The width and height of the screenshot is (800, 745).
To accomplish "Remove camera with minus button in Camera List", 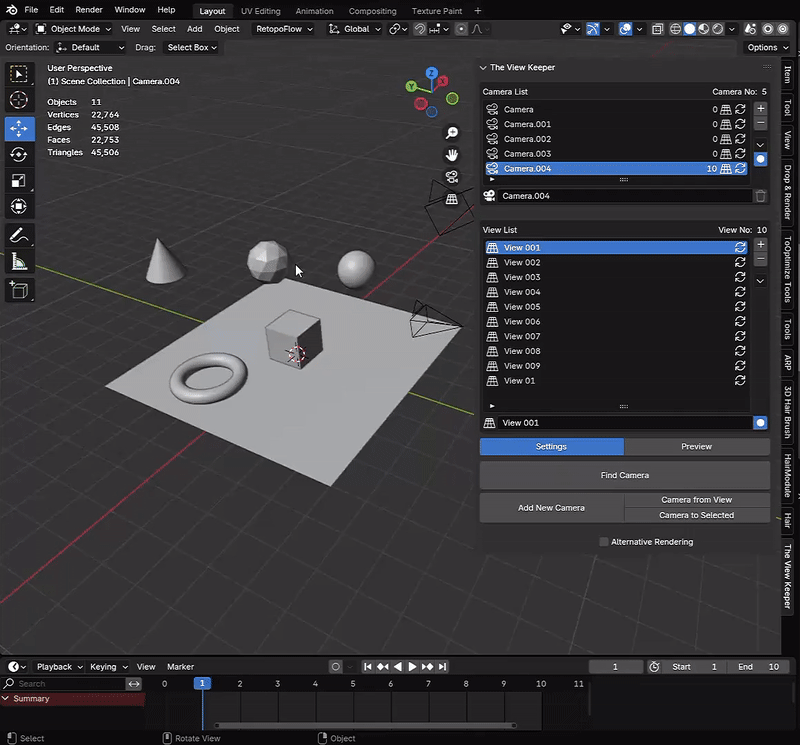I will coord(761,123).
